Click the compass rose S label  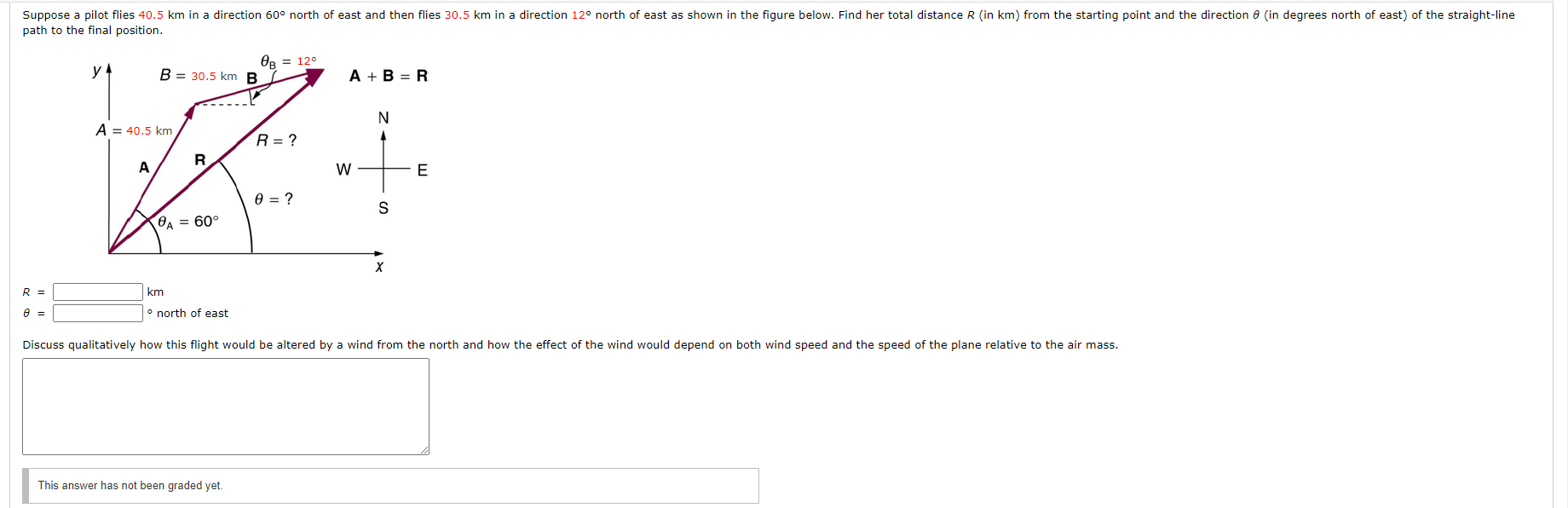click(x=382, y=207)
